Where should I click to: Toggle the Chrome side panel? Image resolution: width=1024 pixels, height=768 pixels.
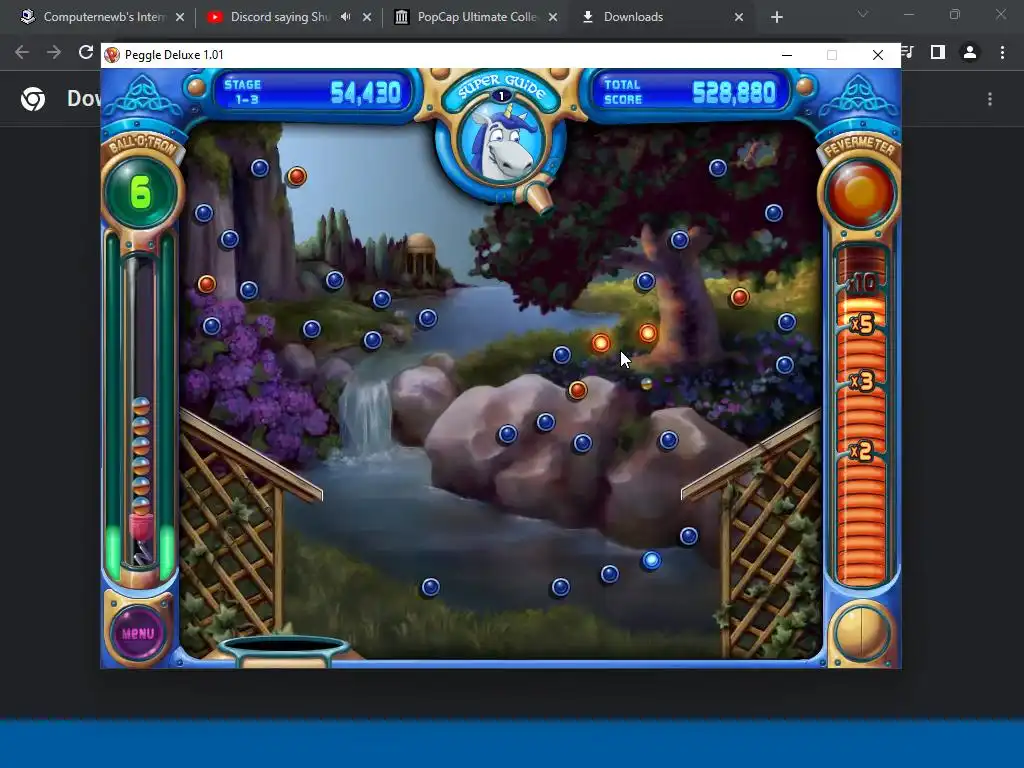tap(938, 52)
